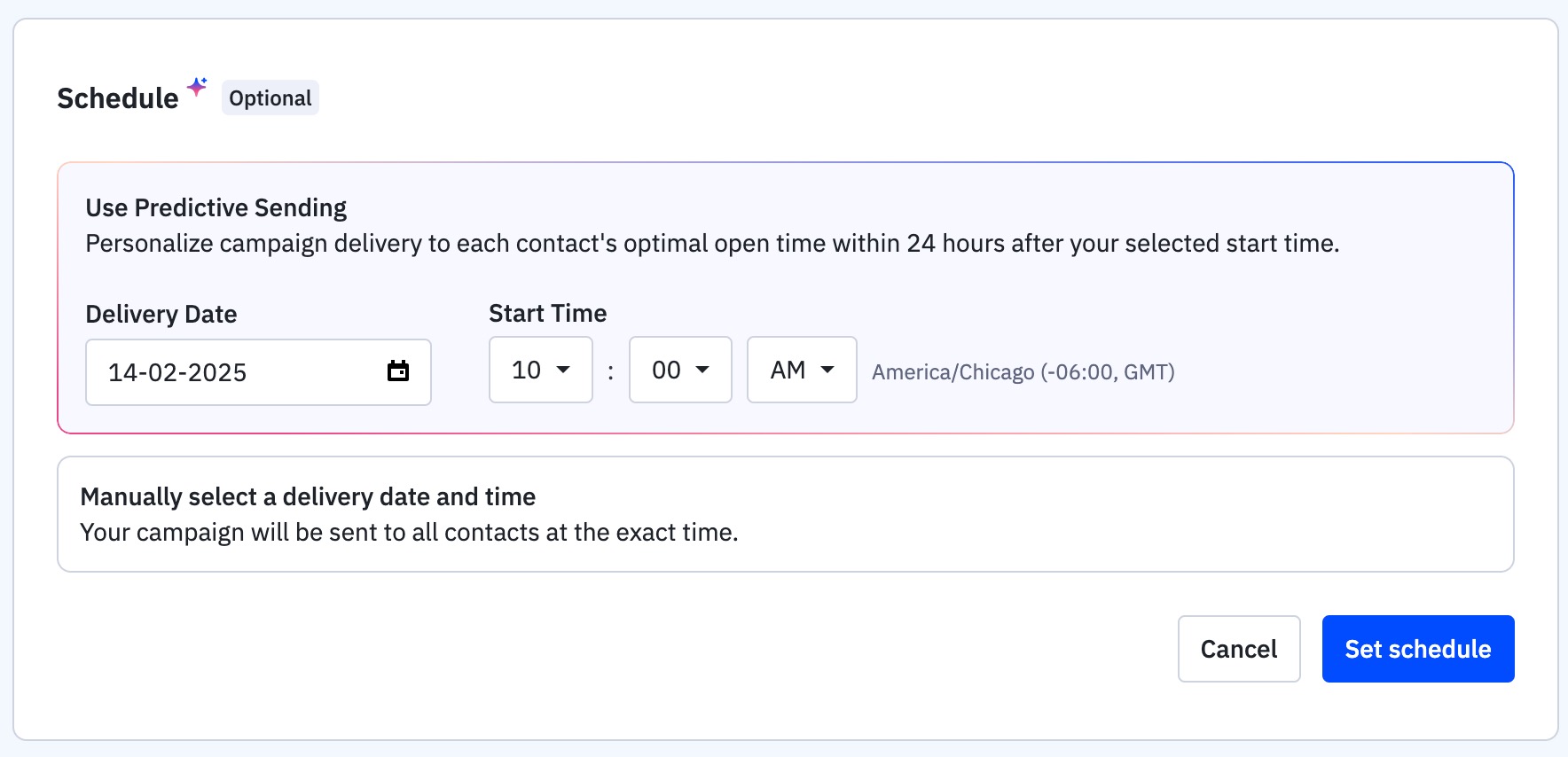Screen dimensions: 1568x757
Task: Open the calendar picker icon
Action: click(x=398, y=371)
